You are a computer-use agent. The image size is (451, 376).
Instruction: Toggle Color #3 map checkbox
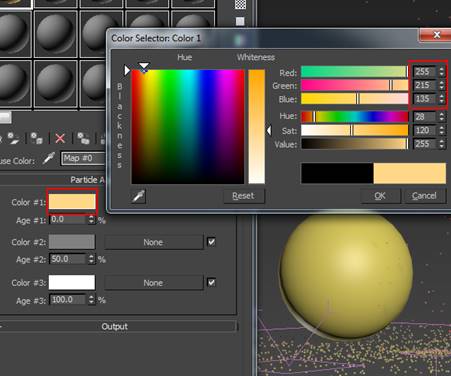tap(211, 283)
